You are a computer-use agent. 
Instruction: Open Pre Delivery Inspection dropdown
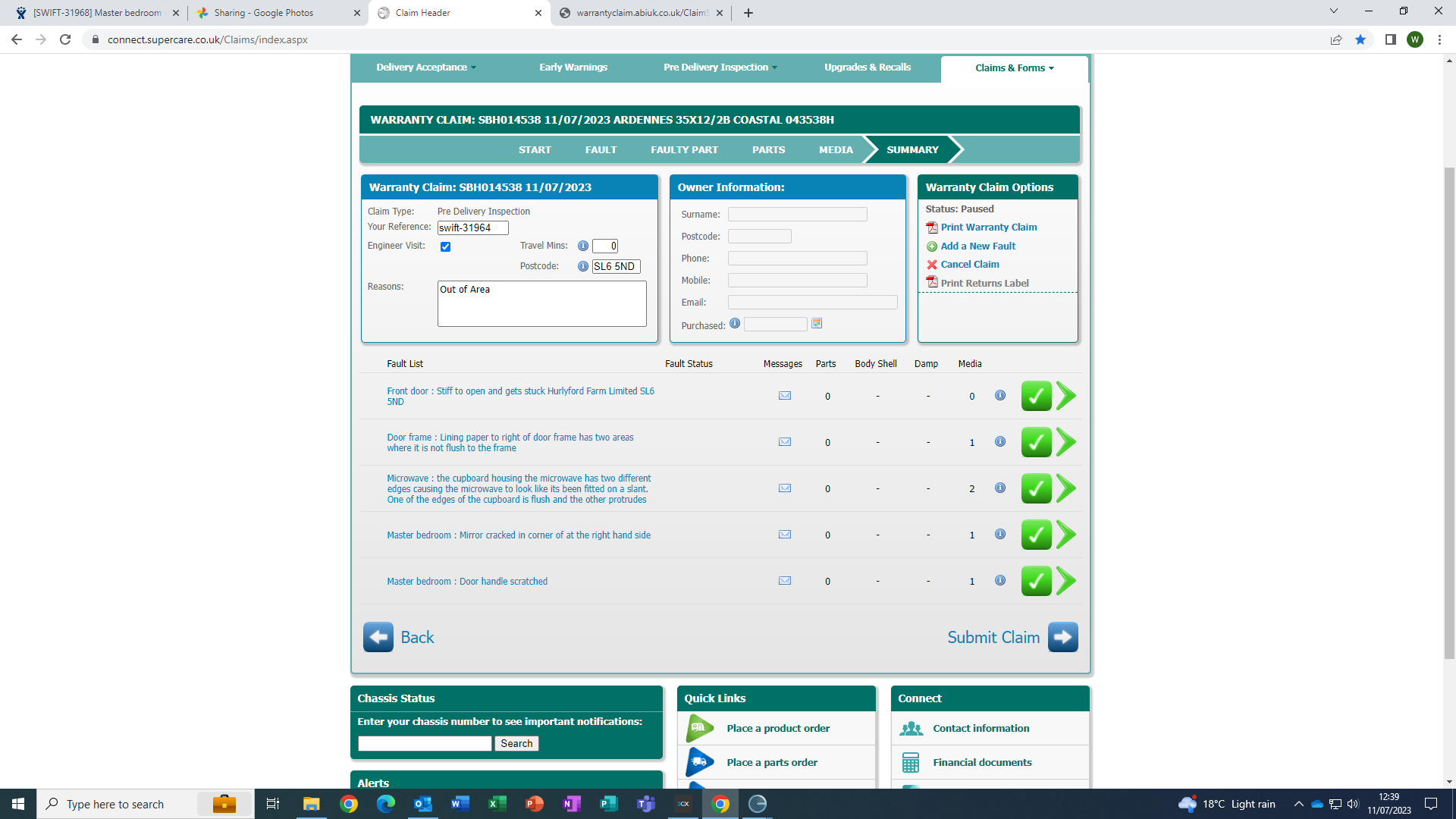[720, 67]
